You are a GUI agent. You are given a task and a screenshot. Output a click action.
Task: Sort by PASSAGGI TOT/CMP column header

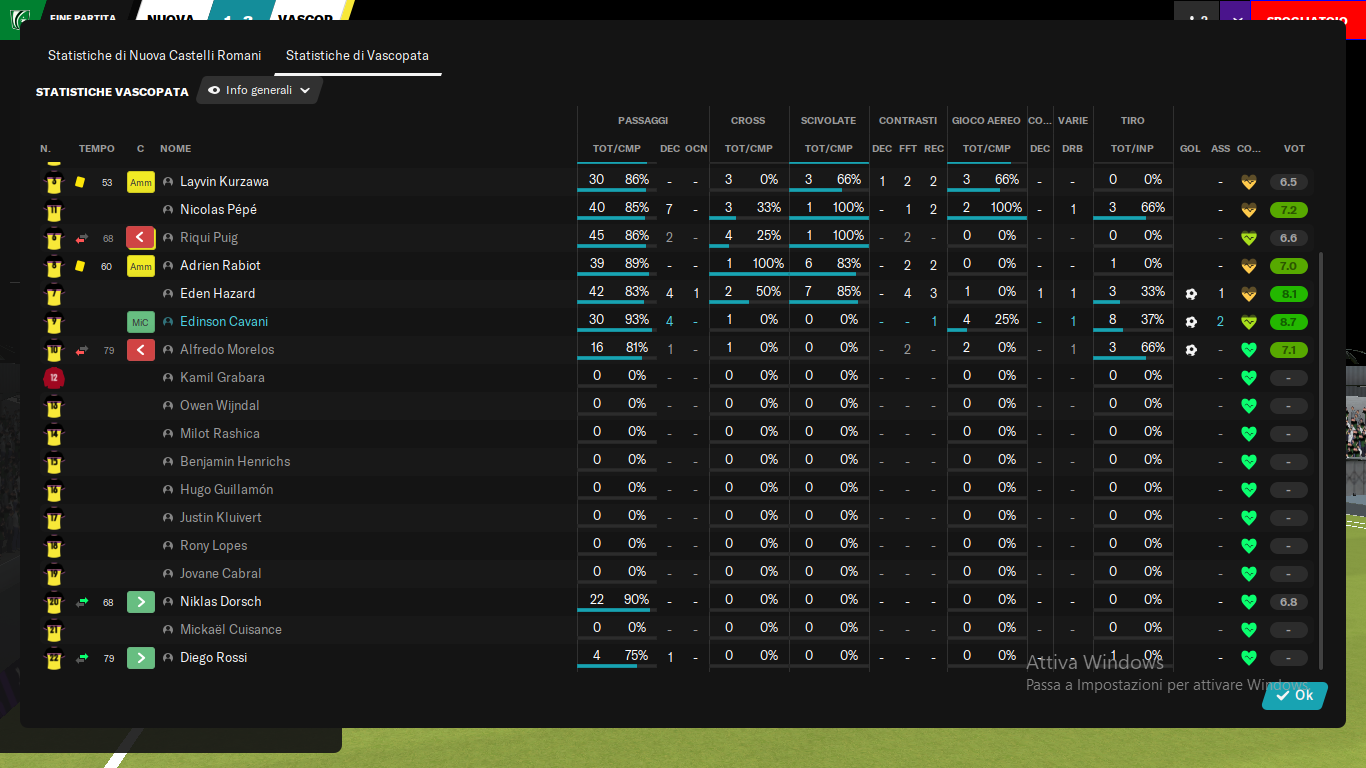616,149
